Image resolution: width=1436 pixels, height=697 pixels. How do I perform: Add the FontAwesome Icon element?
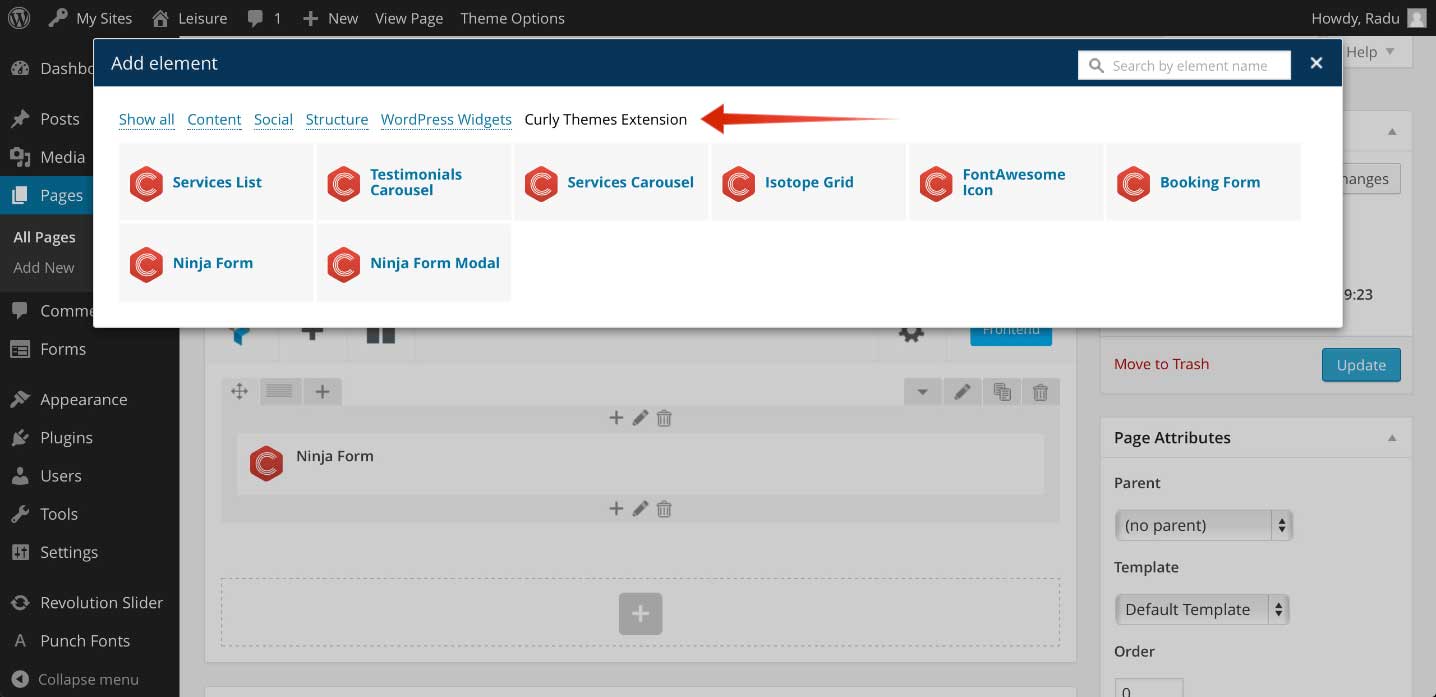click(x=1006, y=182)
